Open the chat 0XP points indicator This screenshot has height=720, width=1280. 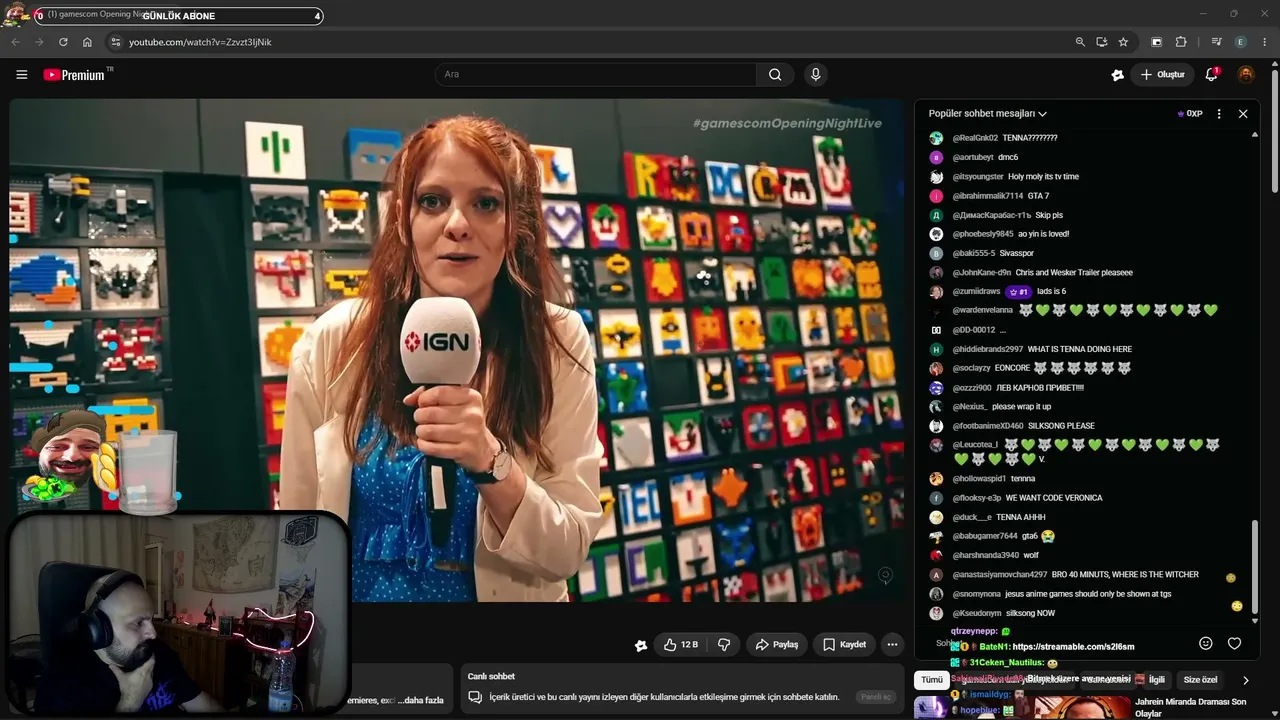[1190, 114]
